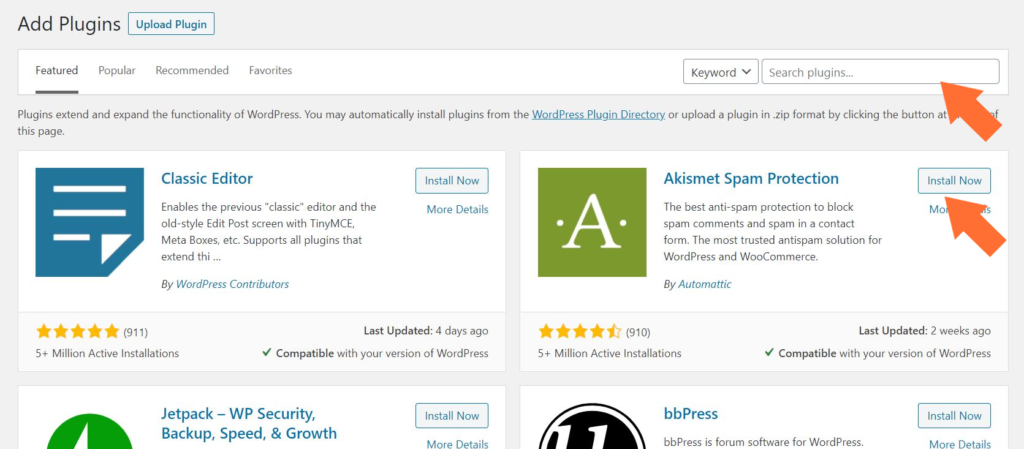The width and height of the screenshot is (1024, 449).
Task: Install the bbPress plugin
Action: click(954, 416)
